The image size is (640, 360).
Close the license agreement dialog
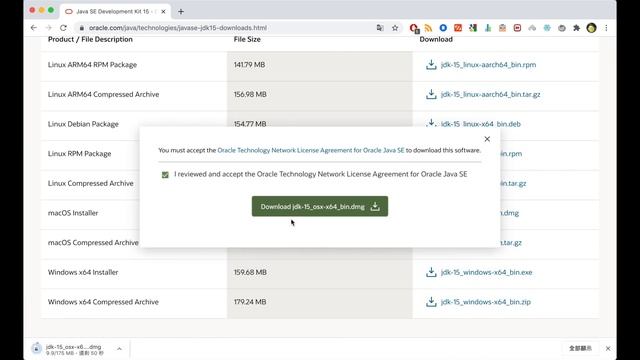[x=487, y=139]
